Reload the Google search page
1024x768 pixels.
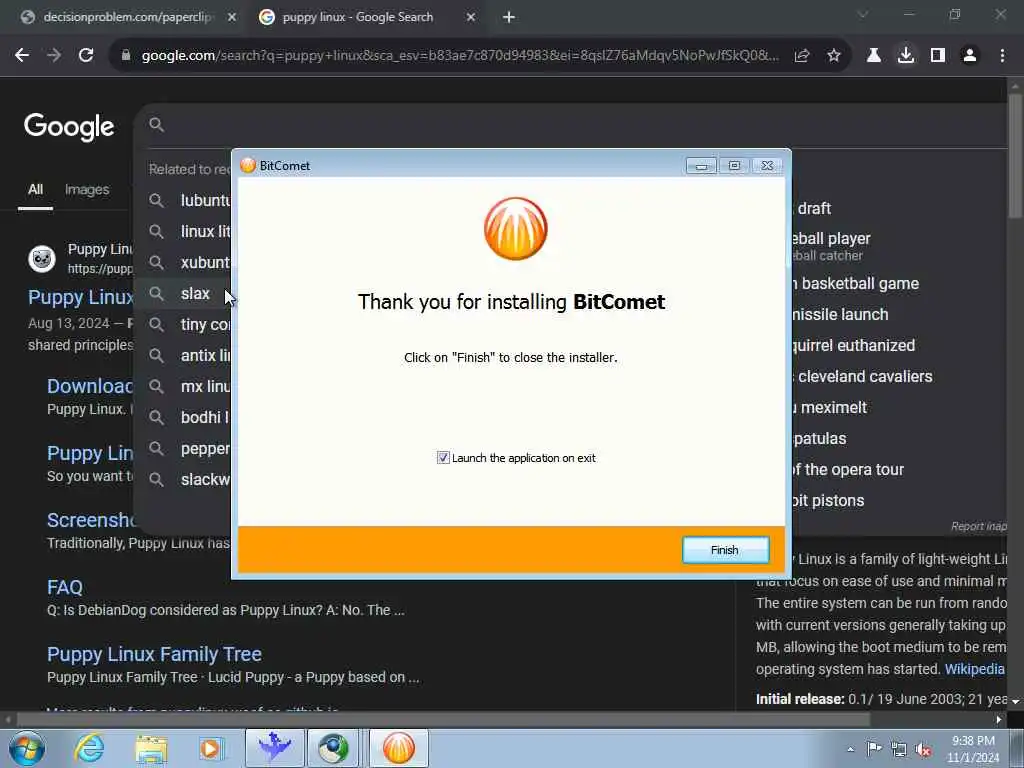tap(86, 56)
